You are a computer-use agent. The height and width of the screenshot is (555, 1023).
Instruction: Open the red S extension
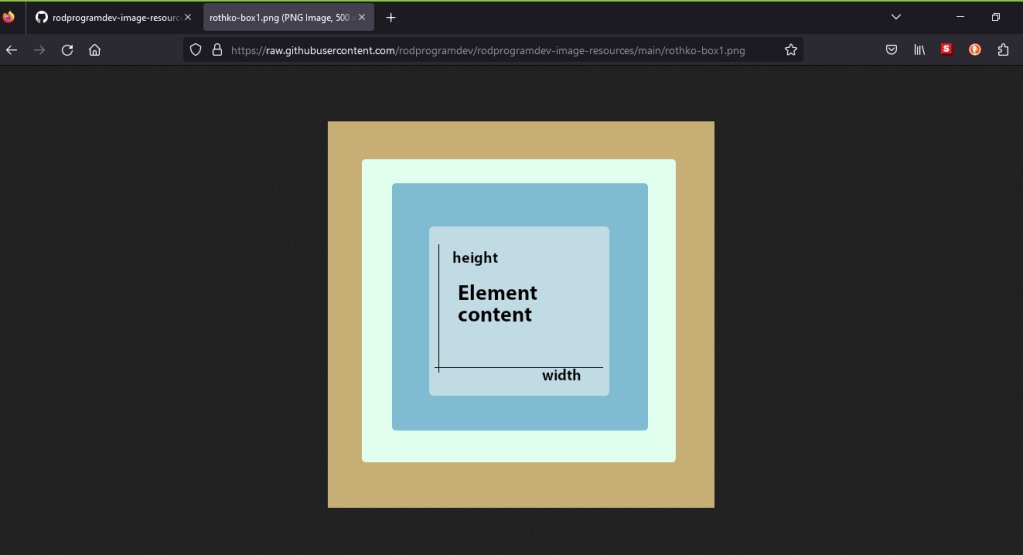[947, 50]
